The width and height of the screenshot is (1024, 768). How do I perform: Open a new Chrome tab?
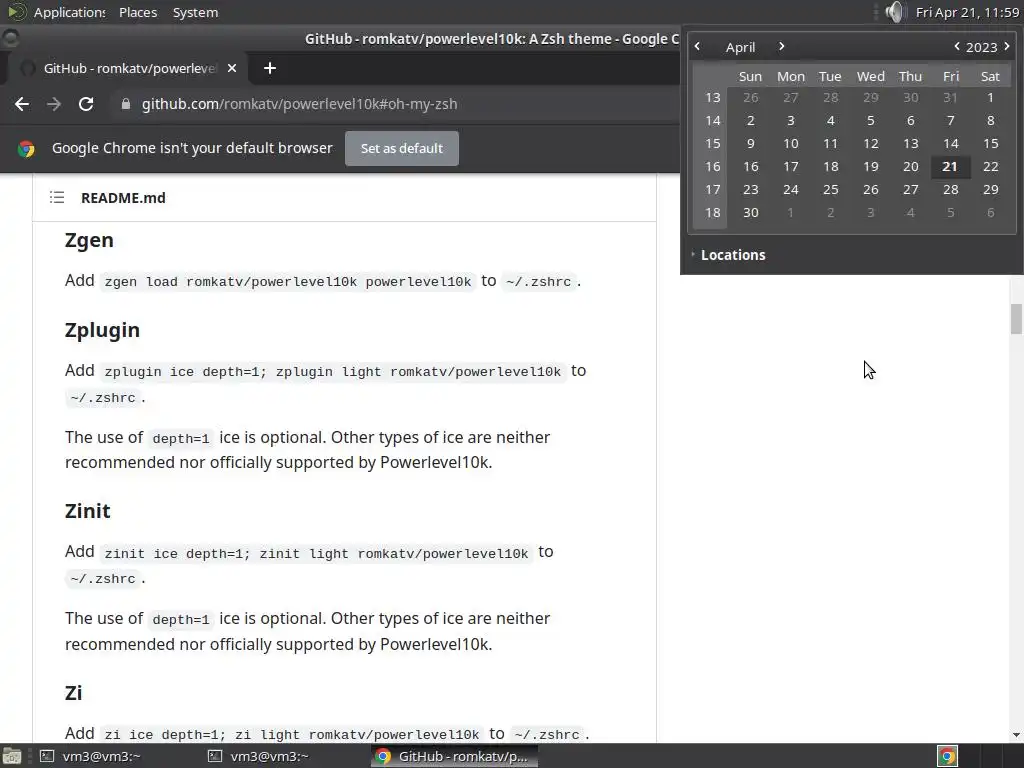(x=270, y=68)
